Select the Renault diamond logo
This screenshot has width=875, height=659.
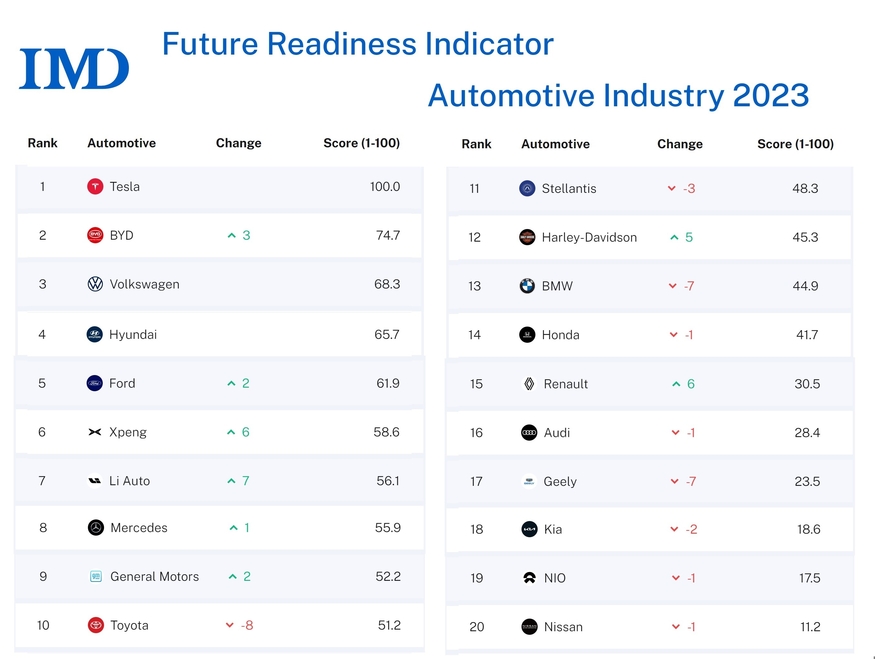529,384
